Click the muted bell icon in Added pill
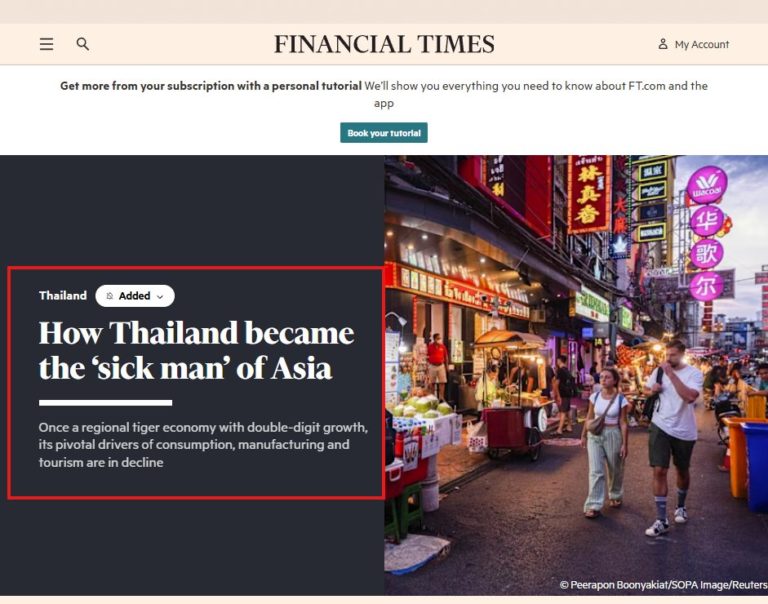The image size is (768, 604). pyautogui.click(x=110, y=296)
